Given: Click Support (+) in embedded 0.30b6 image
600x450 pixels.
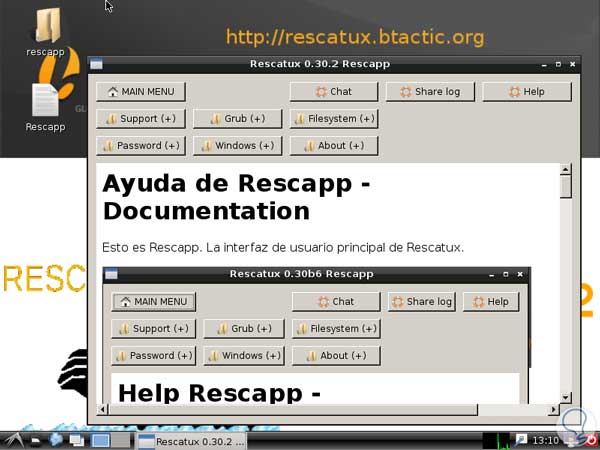Looking at the screenshot, I should click(153, 329).
